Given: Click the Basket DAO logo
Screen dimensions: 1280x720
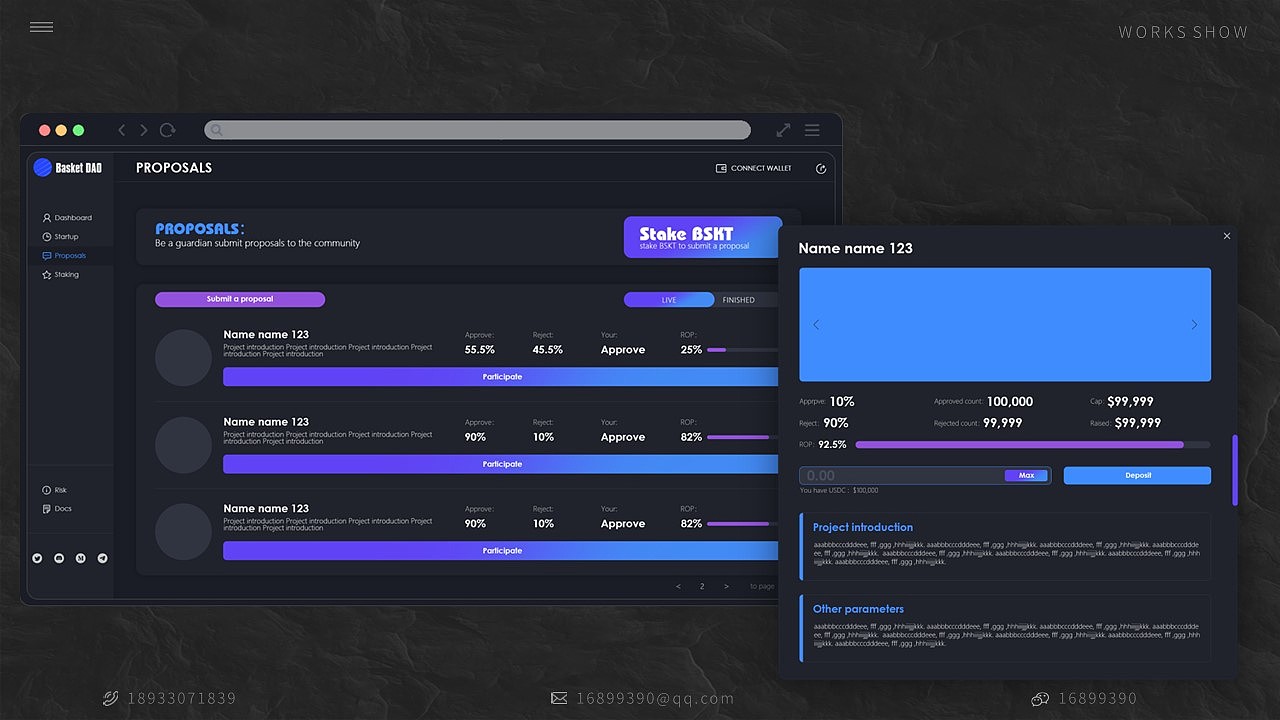Looking at the screenshot, I should [x=68, y=168].
